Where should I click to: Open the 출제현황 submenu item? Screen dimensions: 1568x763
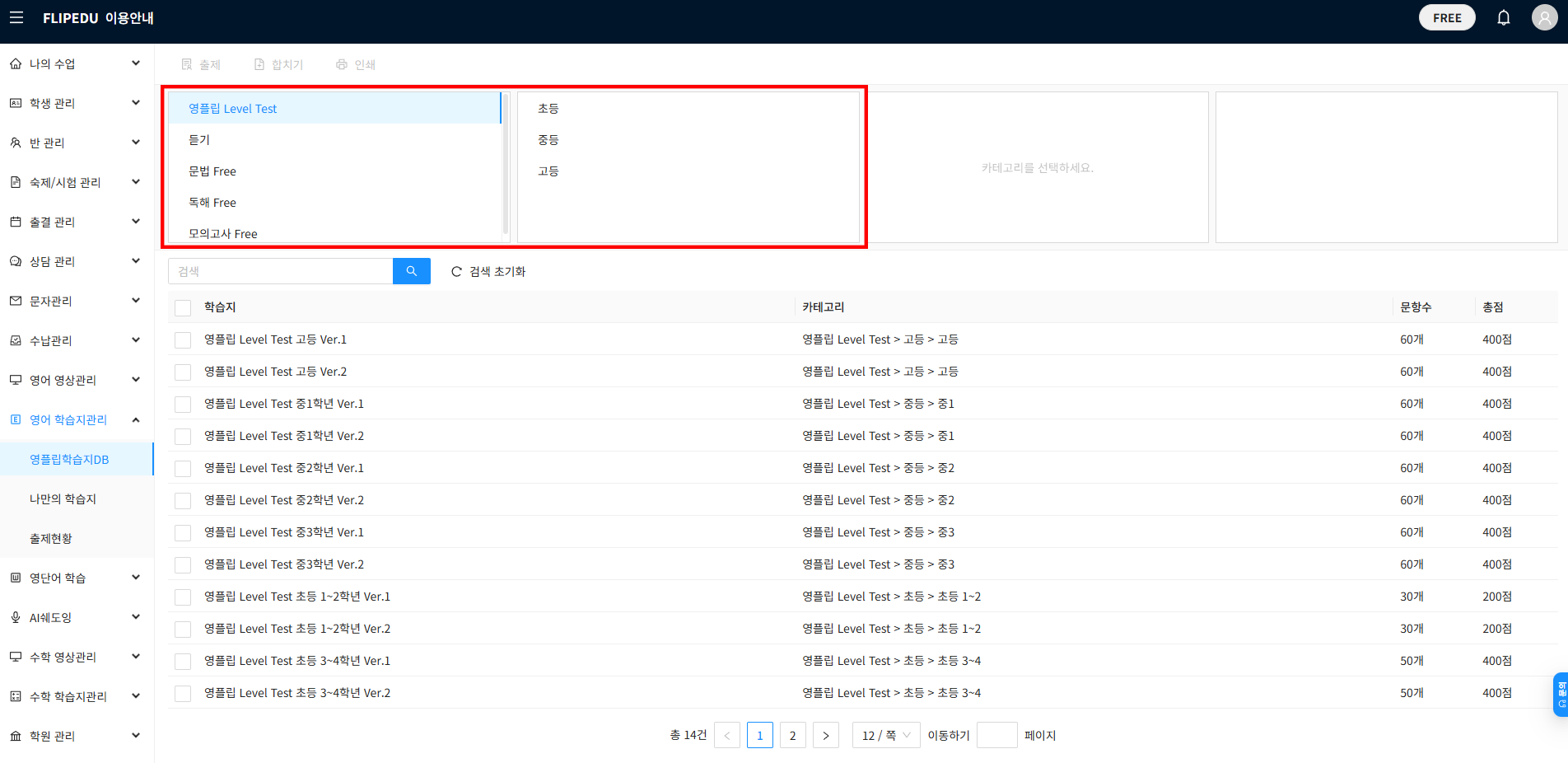tap(77, 538)
